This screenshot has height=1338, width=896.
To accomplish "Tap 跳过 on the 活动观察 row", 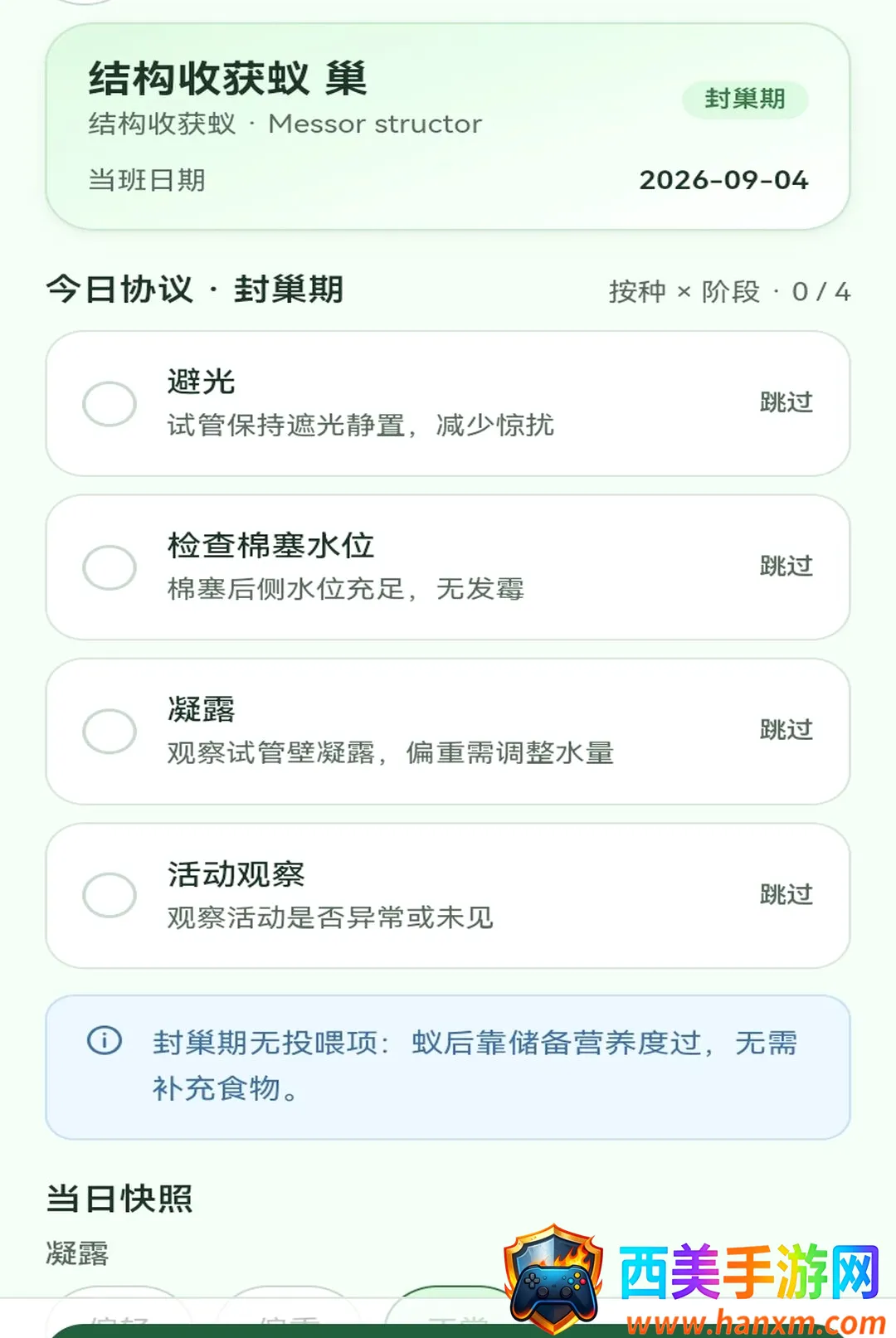I will (x=786, y=894).
